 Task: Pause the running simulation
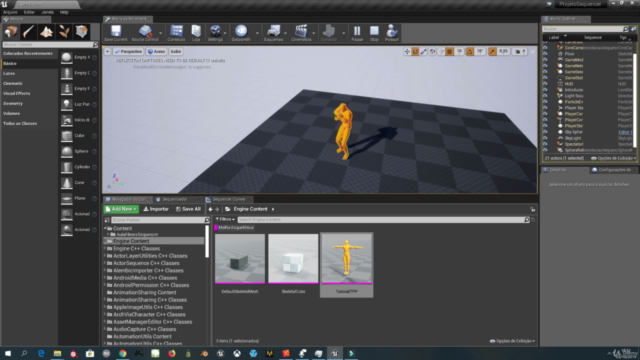click(357, 33)
